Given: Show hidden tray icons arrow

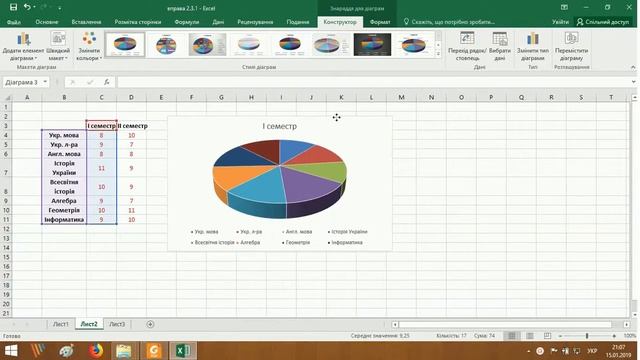Looking at the screenshot, I should click(x=528, y=351).
